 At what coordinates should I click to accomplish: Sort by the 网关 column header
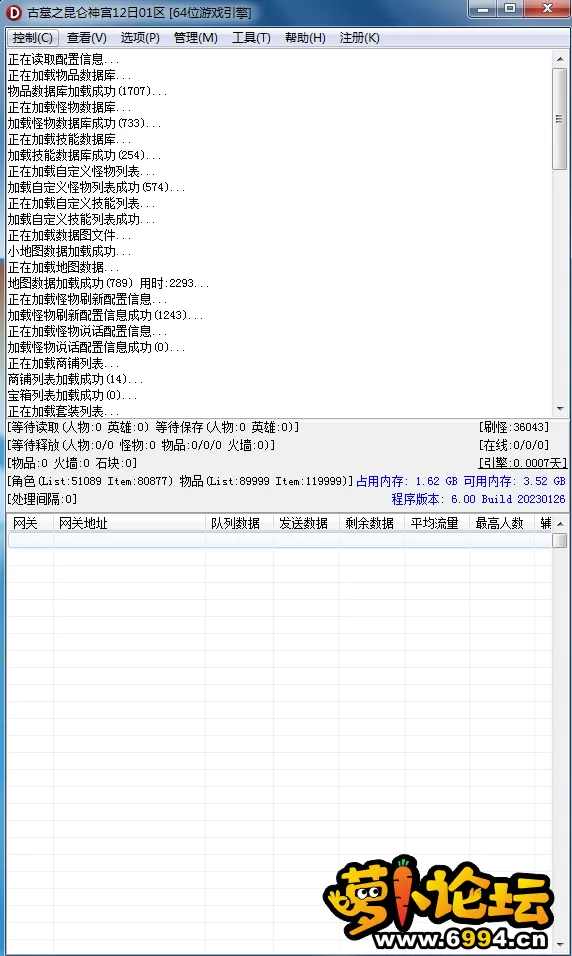click(x=30, y=523)
